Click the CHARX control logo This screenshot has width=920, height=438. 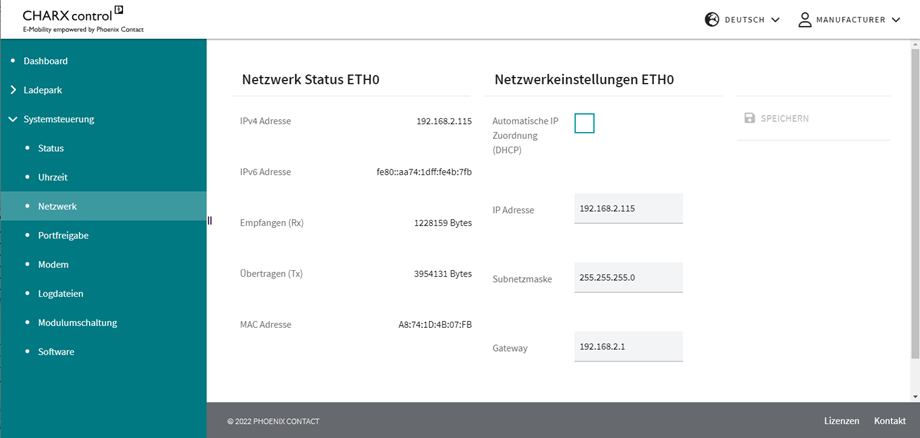[83, 20]
